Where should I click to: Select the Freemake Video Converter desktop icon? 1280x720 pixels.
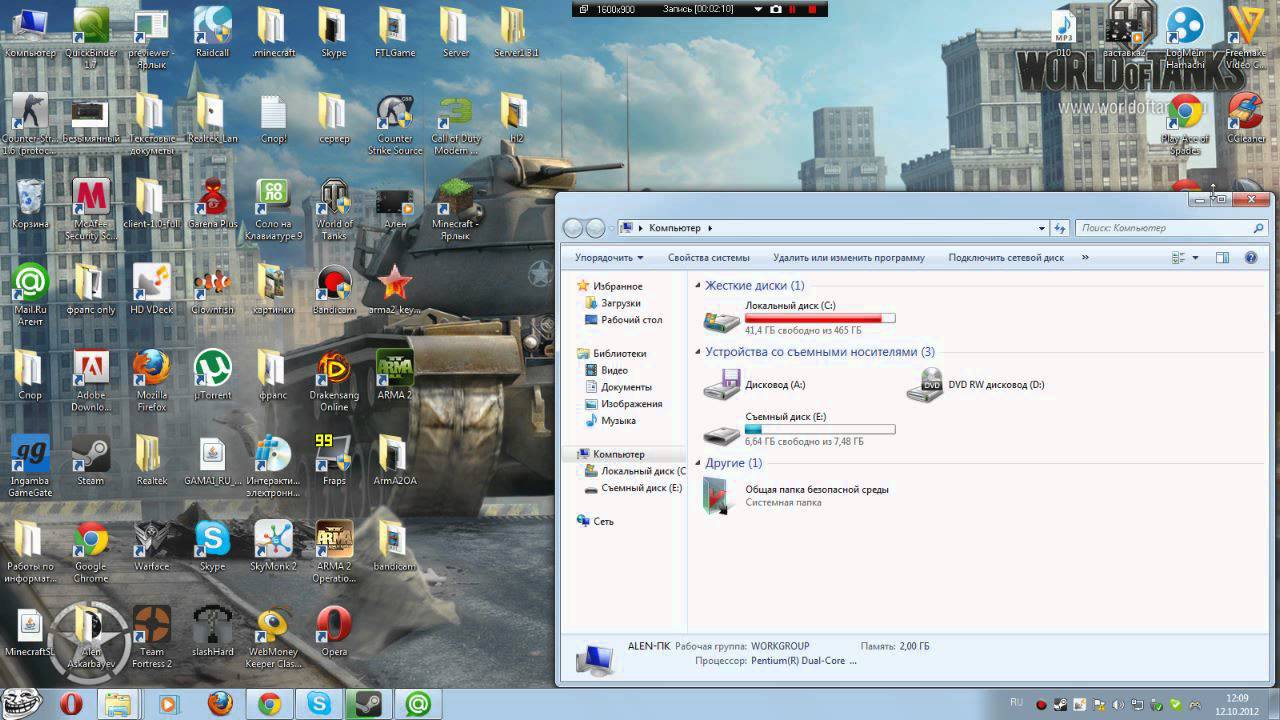tap(1245, 38)
